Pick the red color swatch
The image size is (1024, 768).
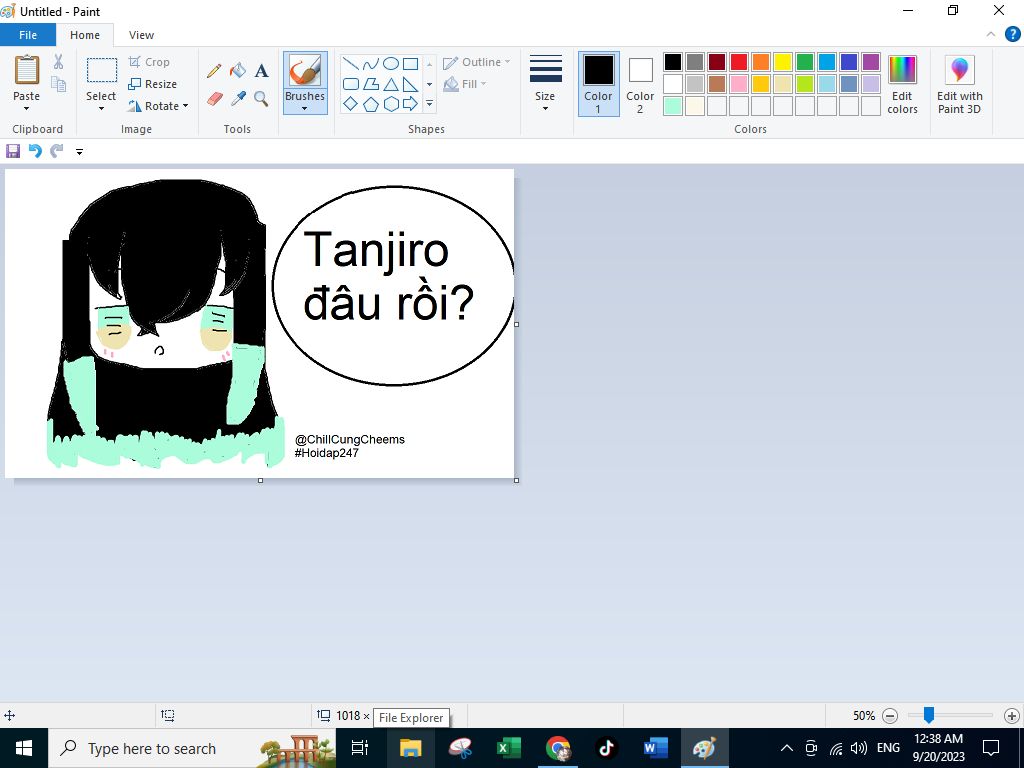(739, 62)
